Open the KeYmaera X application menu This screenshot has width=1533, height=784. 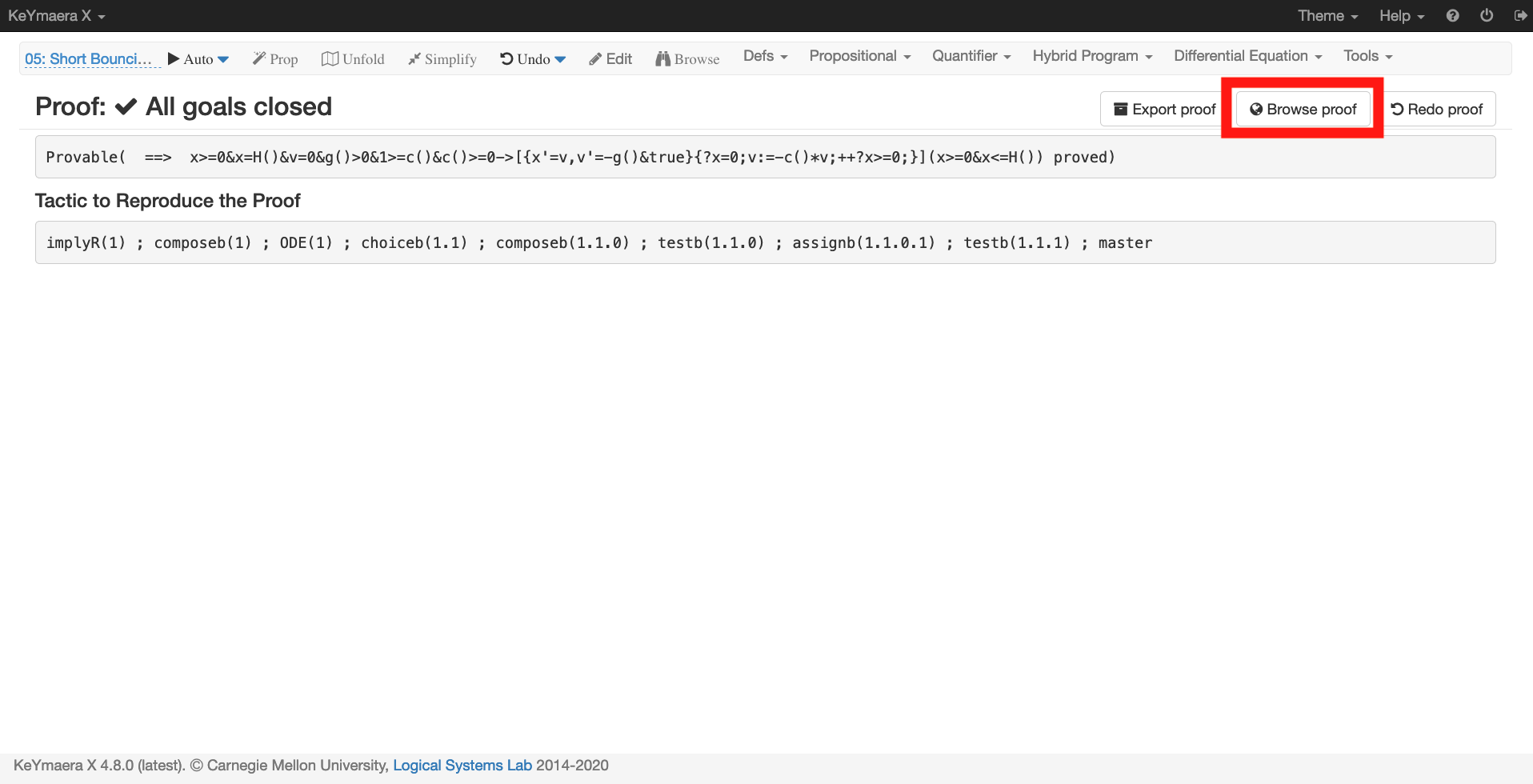coord(56,15)
